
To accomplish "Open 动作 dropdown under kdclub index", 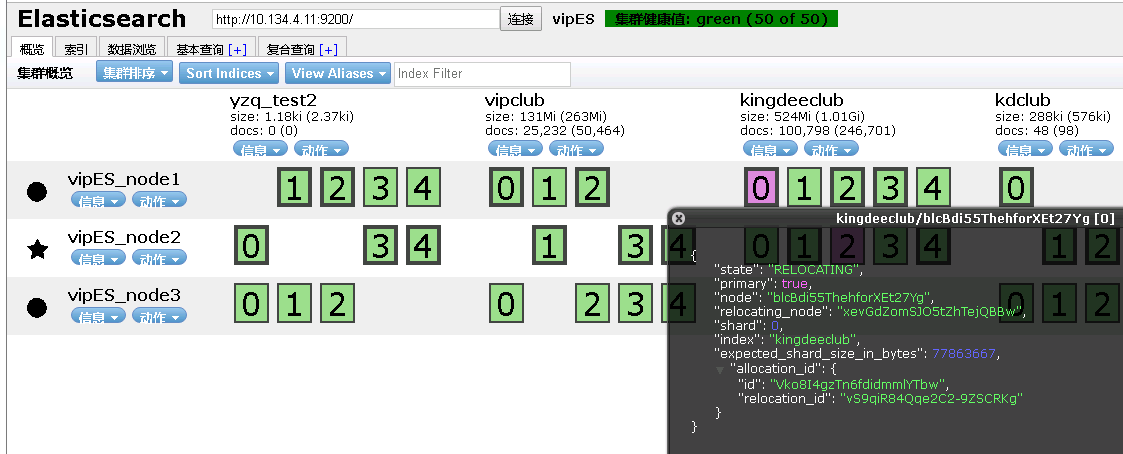I will 1086,149.
